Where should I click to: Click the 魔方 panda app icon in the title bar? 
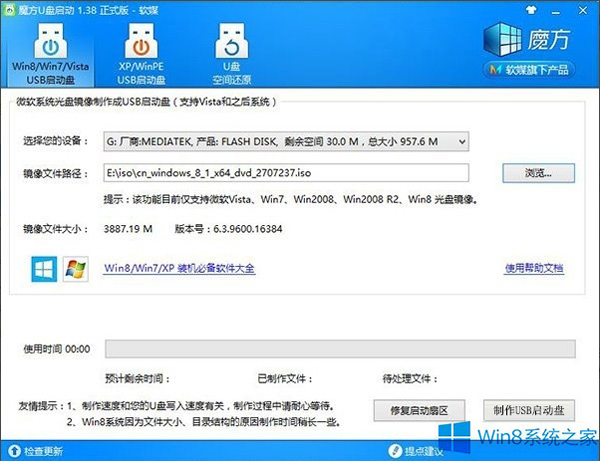coord(9,10)
